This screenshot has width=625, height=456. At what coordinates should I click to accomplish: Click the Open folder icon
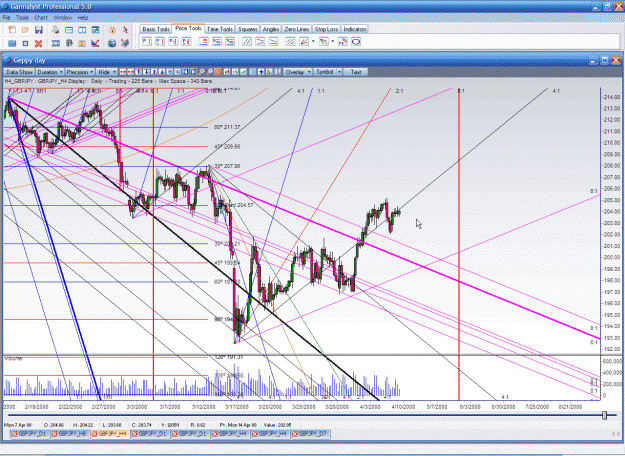point(25,30)
